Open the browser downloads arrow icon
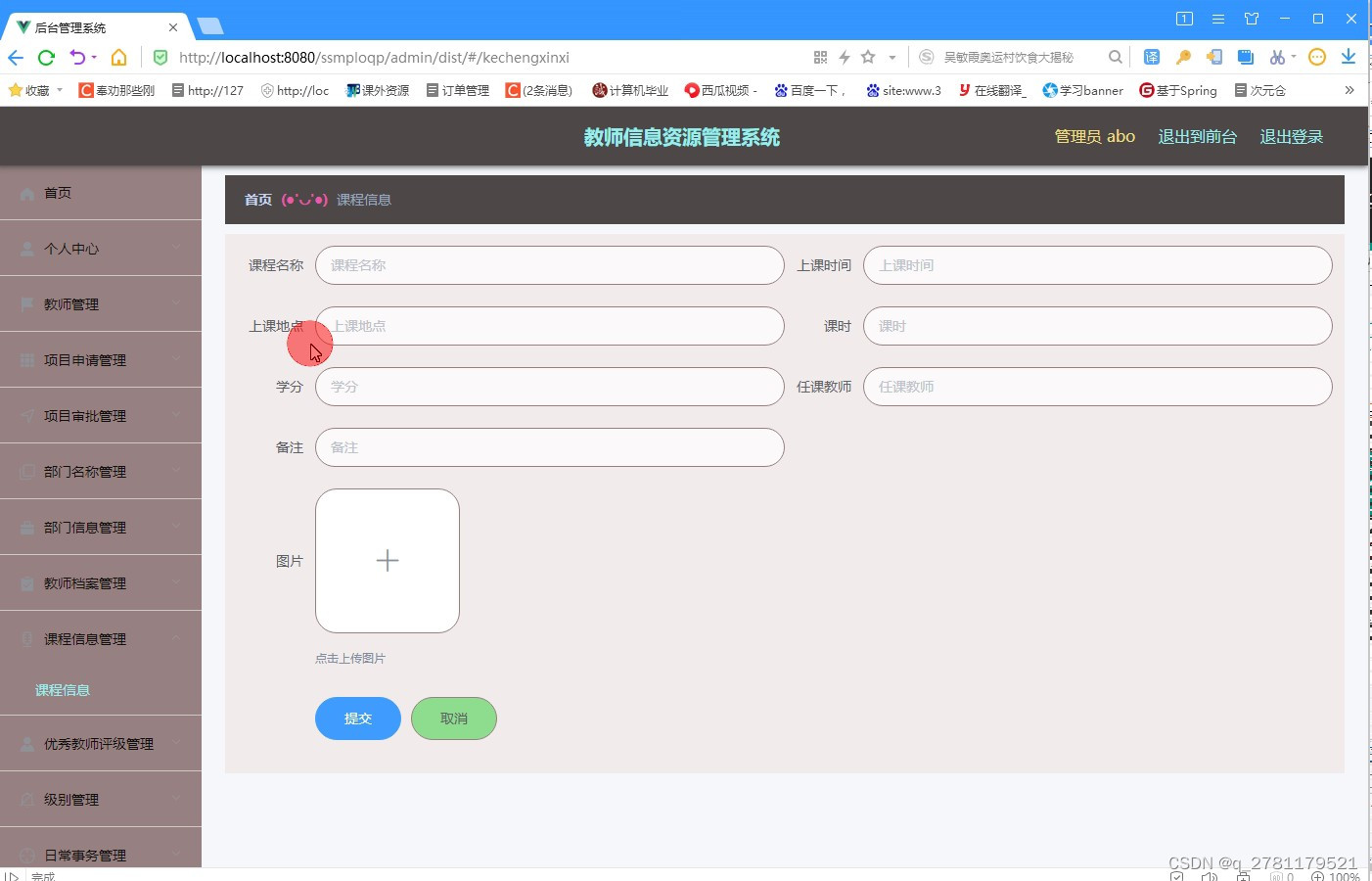This screenshot has width=1372, height=881. [1349, 57]
